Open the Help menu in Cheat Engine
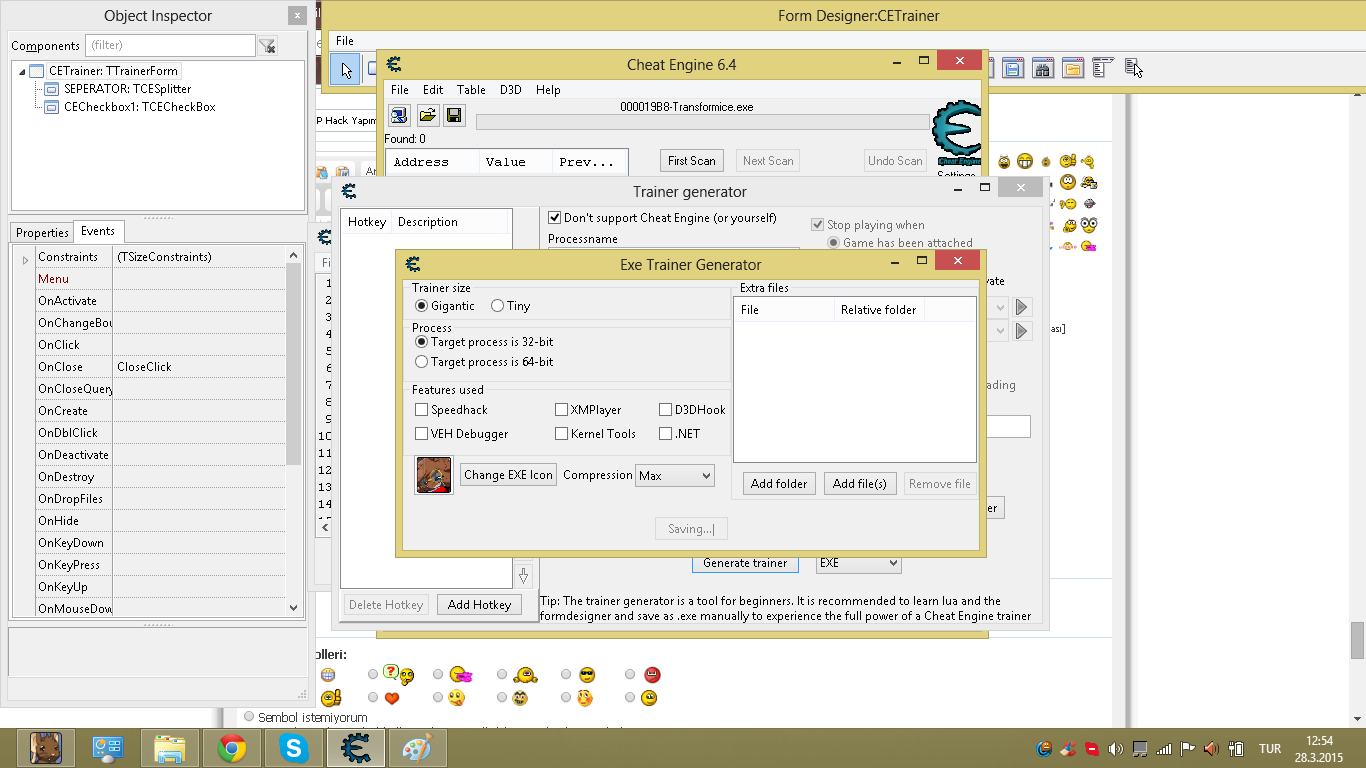This screenshot has height=768, width=1366. (x=548, y=90)
